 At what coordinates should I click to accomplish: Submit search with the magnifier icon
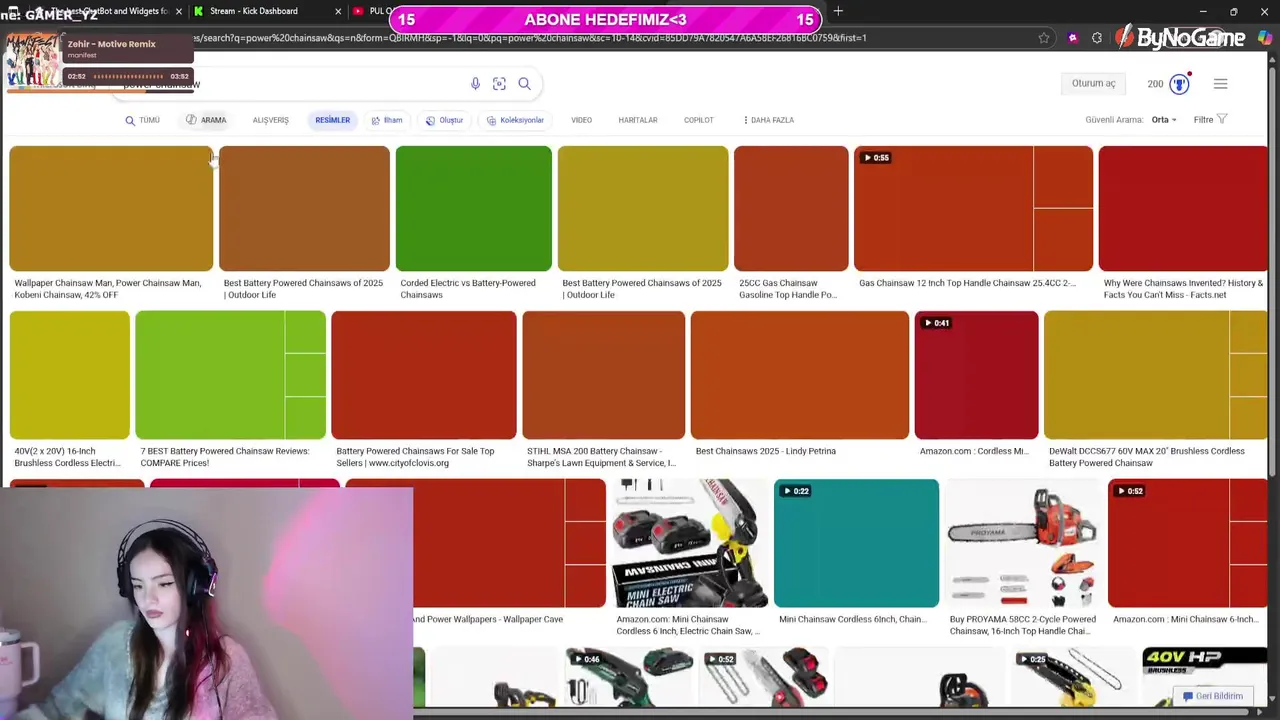pyautogui.click(x=524, y=84)
